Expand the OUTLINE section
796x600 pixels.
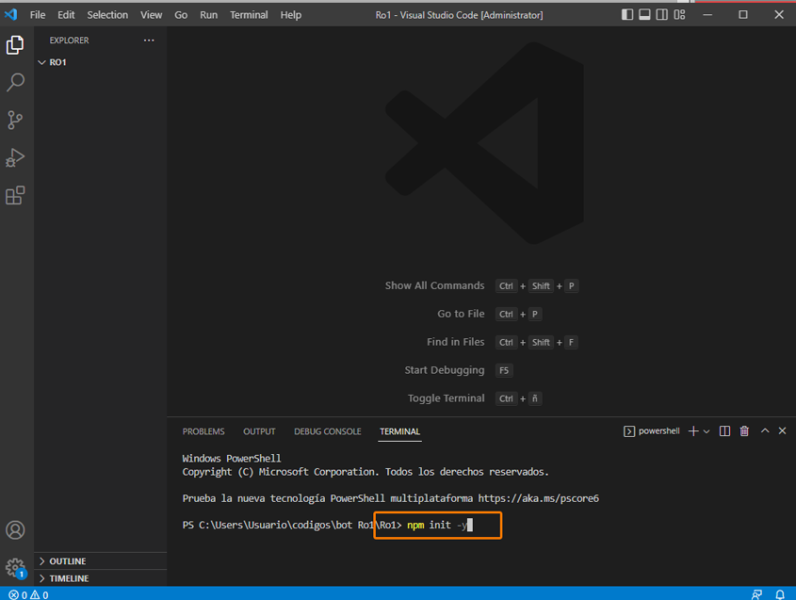point(68,561)
